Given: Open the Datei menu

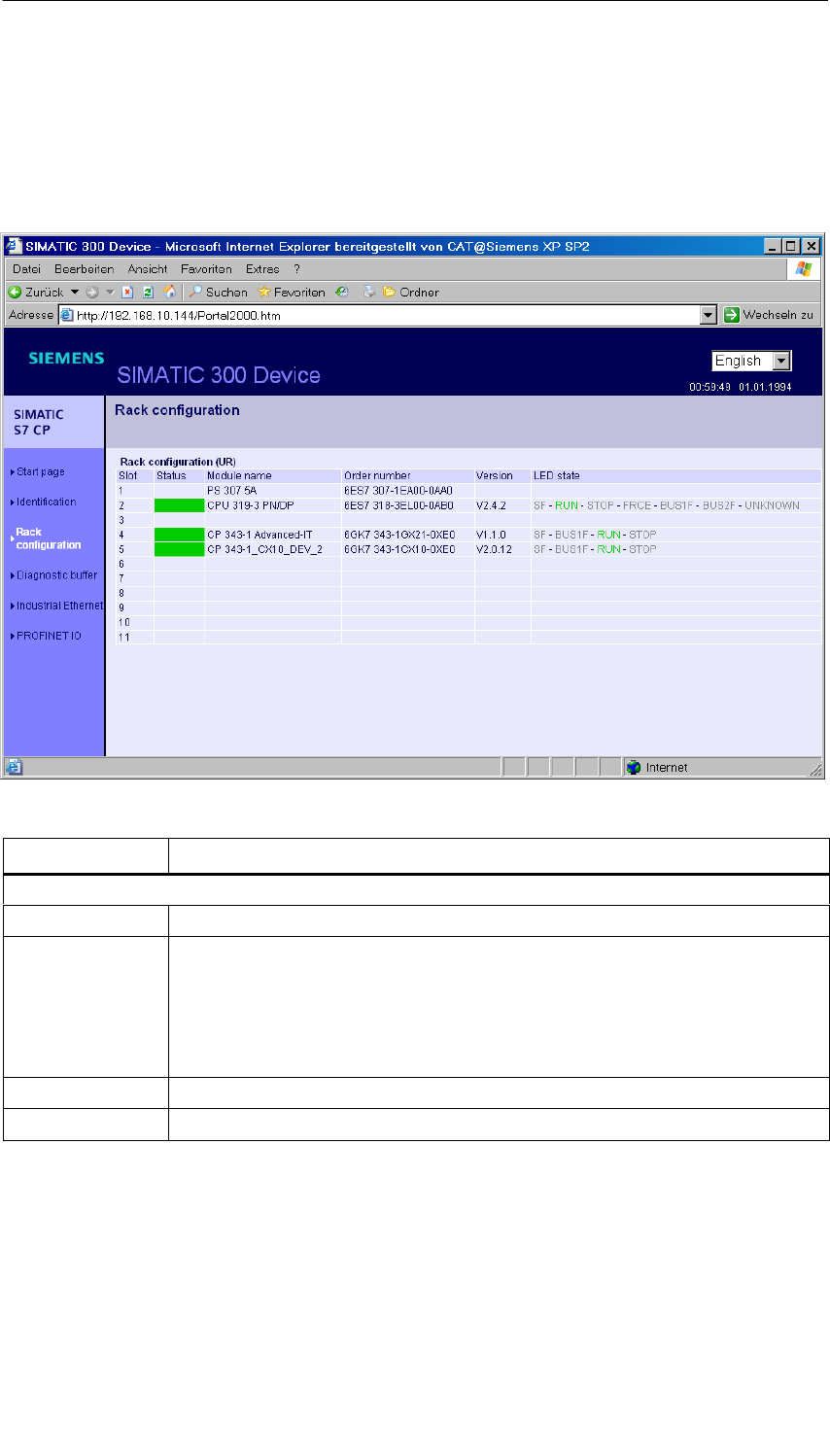Looking at the screenshot, I should click(x=27, y=269).
